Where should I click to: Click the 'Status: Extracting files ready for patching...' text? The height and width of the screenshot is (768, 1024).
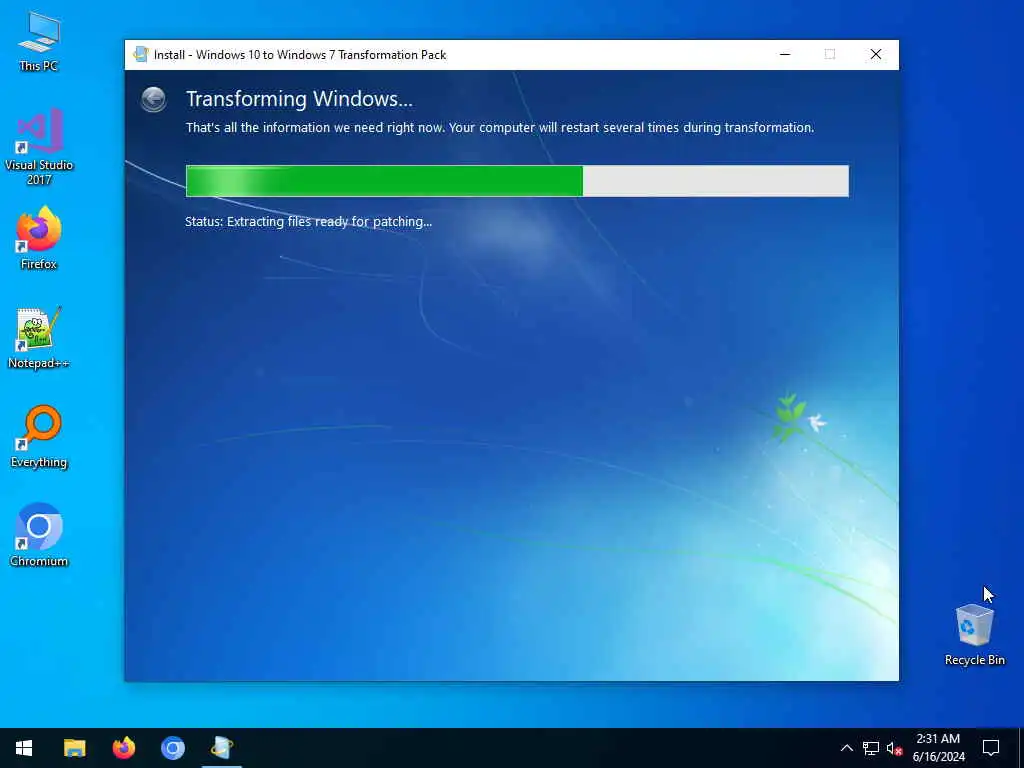pyautogui.click(x=308, y=221)
